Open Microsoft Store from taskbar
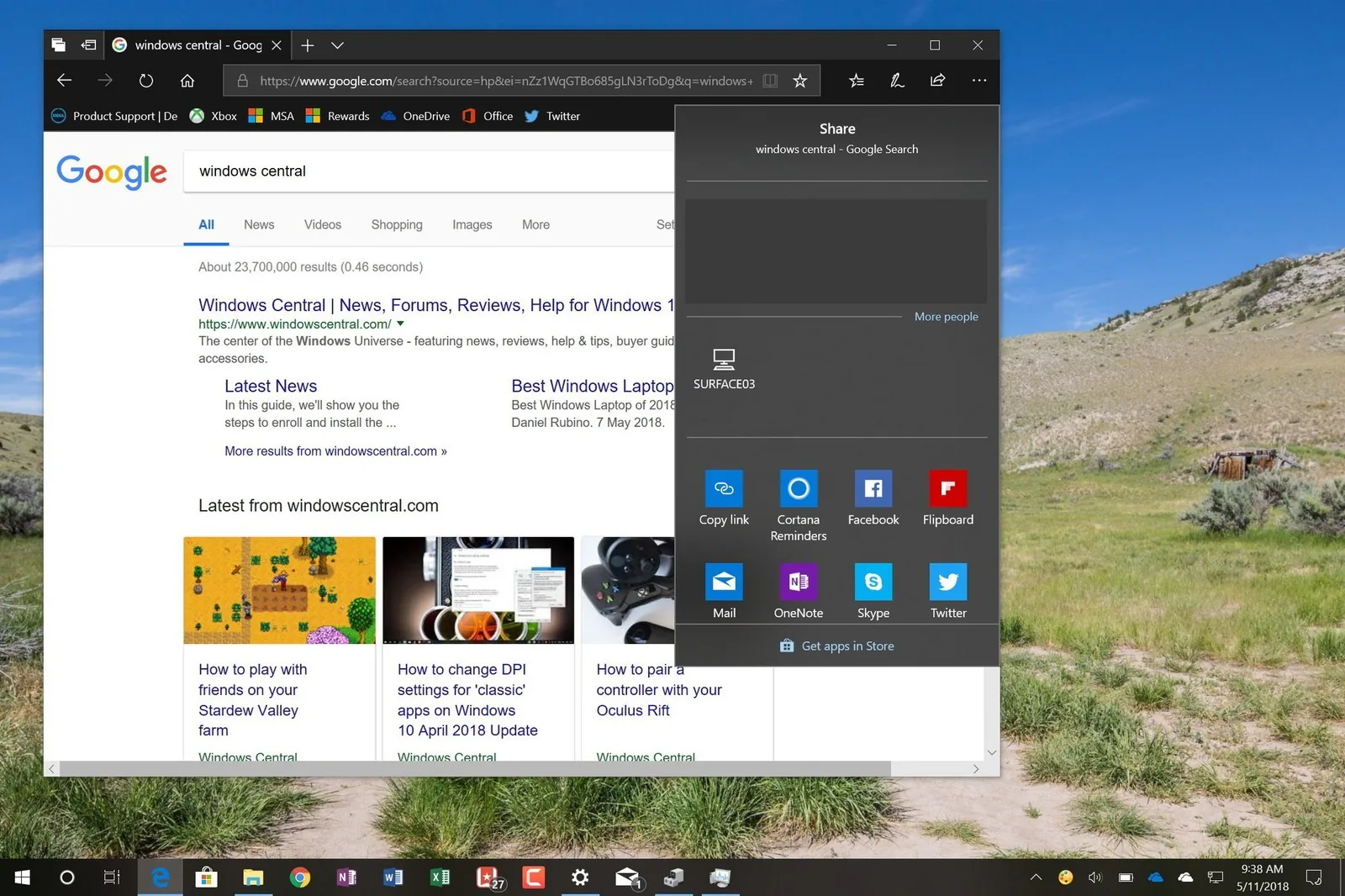 click(207, 878)
